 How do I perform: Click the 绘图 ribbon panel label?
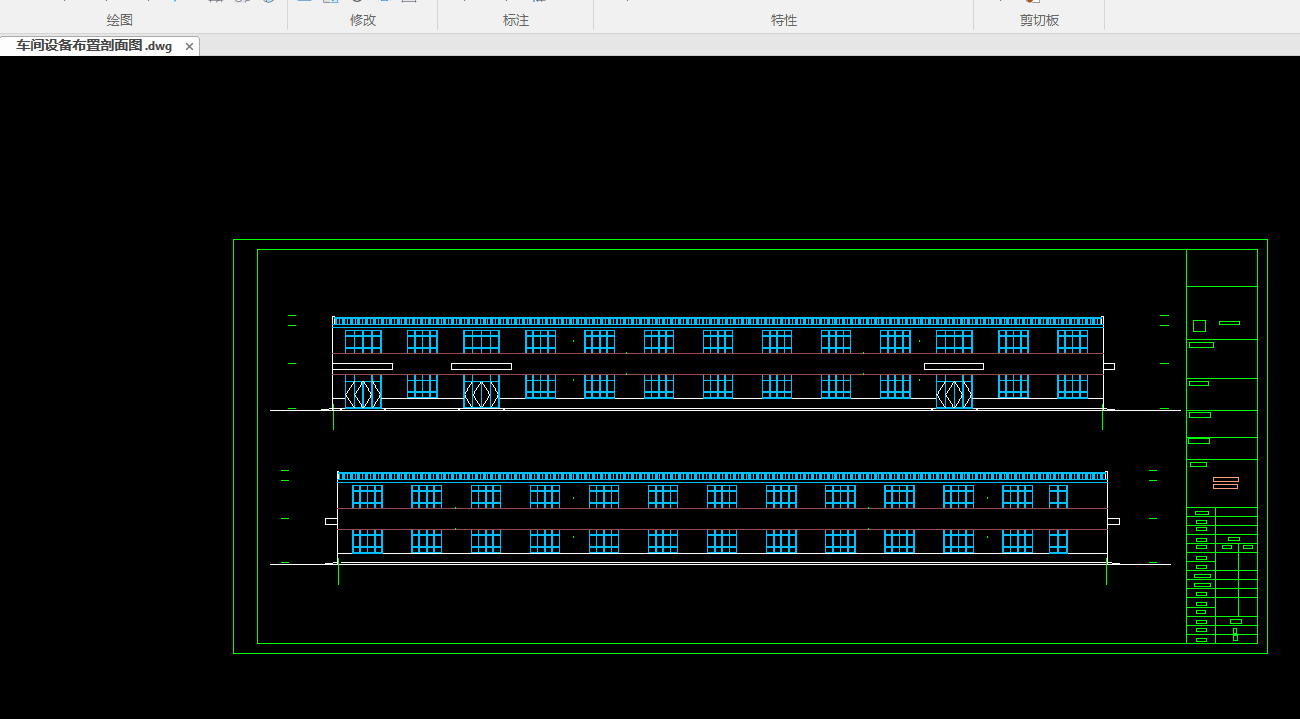click(120, 20)
